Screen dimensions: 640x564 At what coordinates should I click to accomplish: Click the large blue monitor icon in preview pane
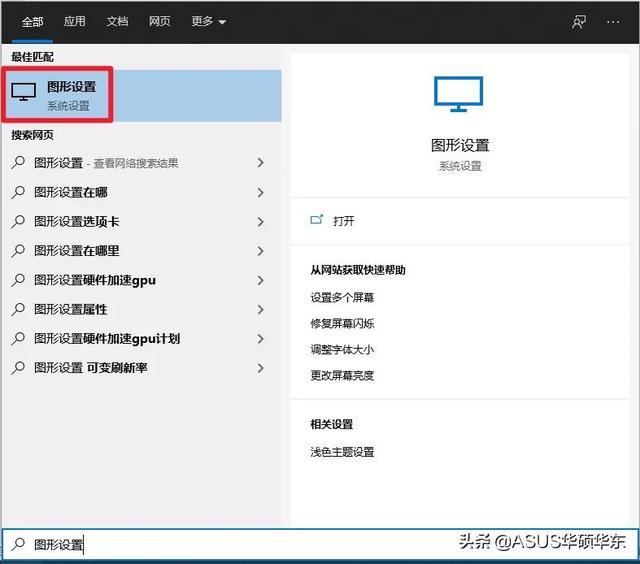[x=458, y=94]
